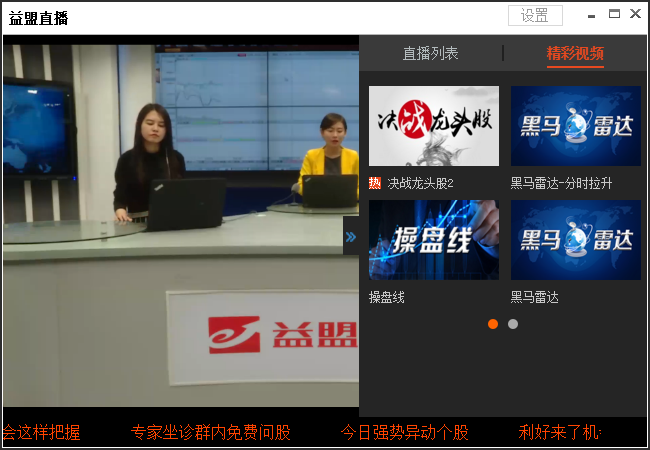Screen dimensions: 650x450
Task: Switch to the 直播列表 tab
Action: tap(430, 53)
